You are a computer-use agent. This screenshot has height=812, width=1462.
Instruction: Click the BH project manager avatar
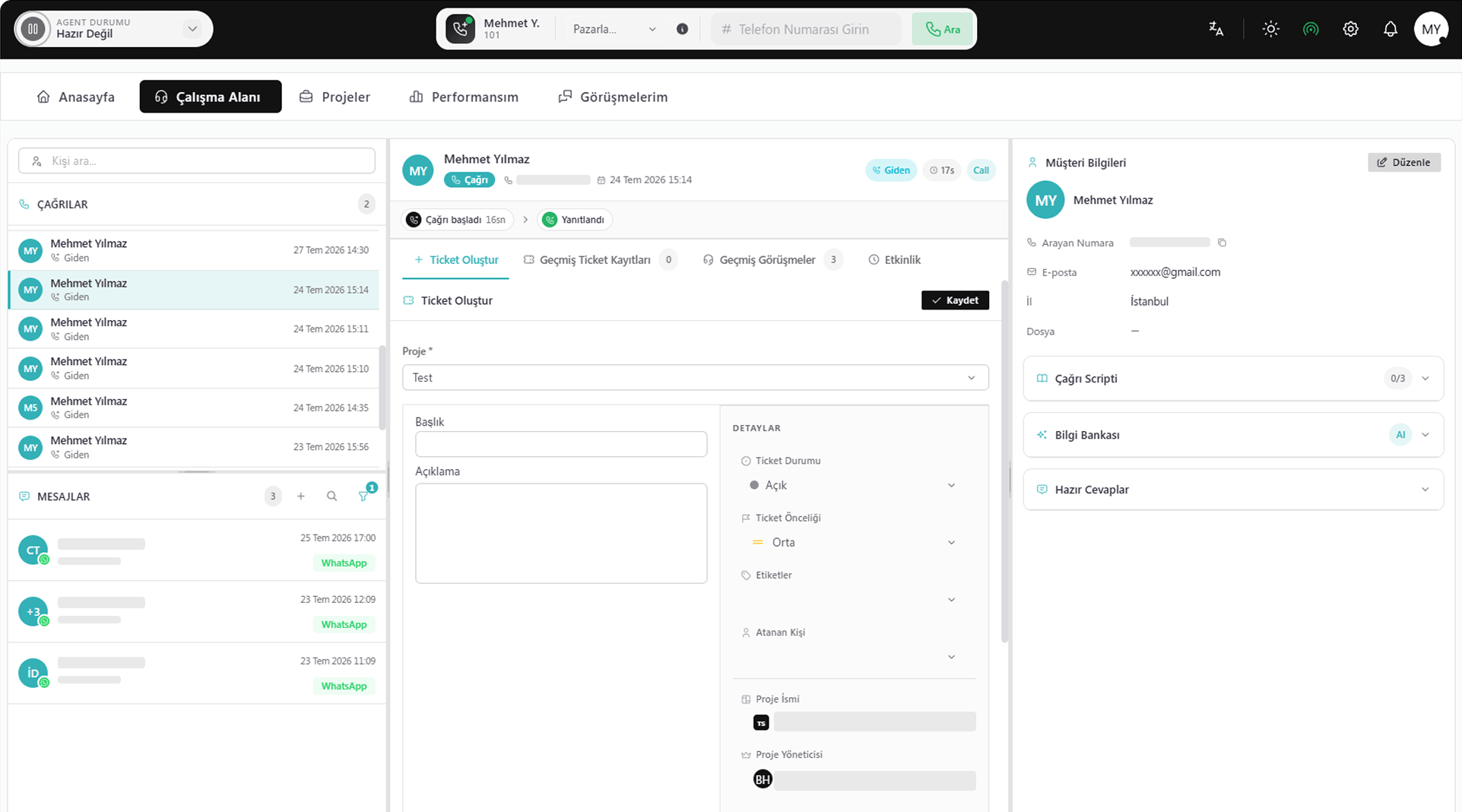coord(763,779)
